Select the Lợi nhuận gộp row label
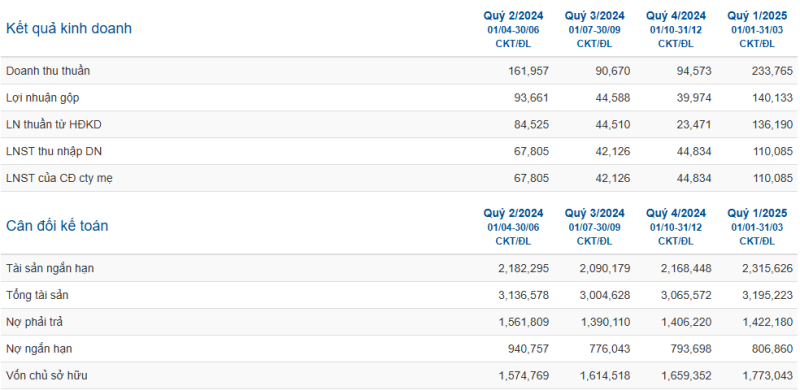Screen dimensions: 800x390 [43, 98]
